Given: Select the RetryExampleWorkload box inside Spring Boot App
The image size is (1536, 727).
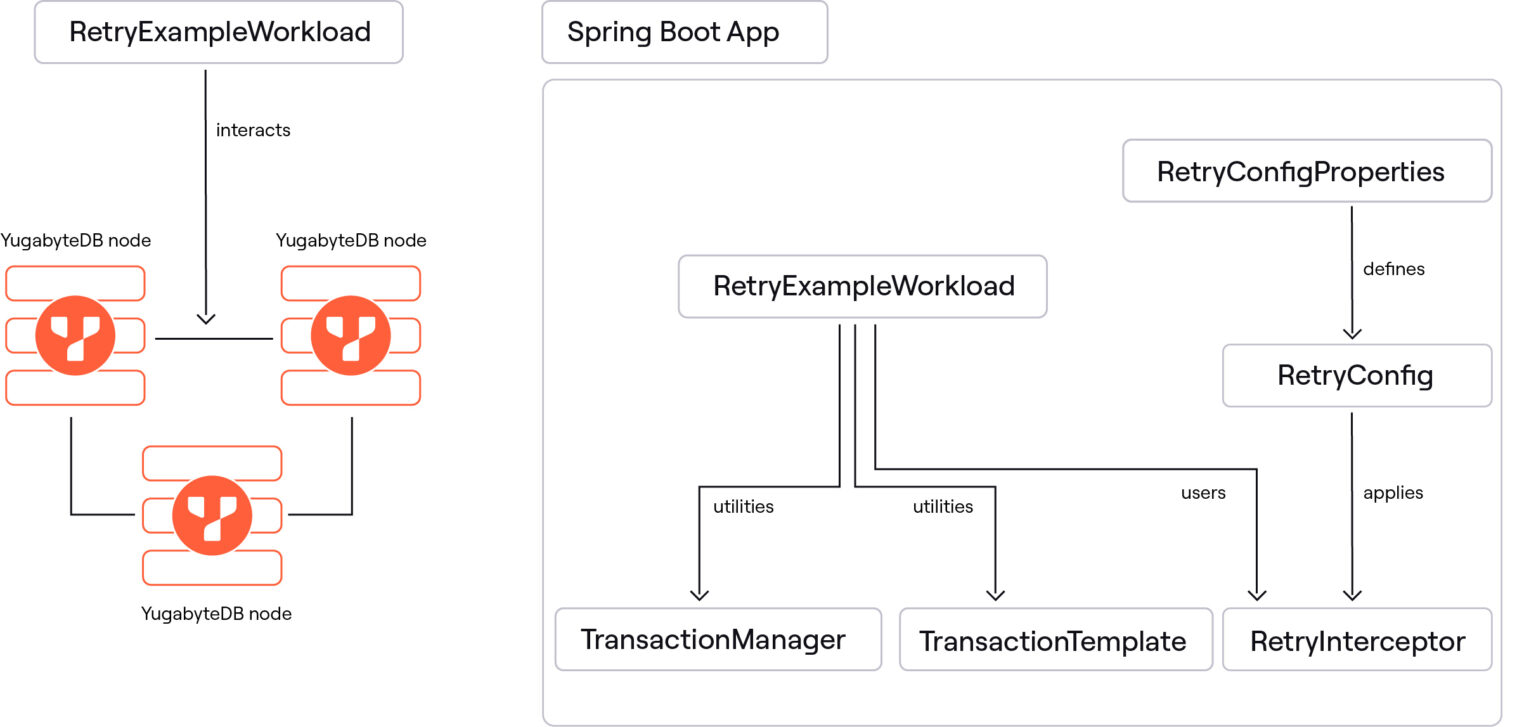Looking at the screenshot, I should point(862,286).
